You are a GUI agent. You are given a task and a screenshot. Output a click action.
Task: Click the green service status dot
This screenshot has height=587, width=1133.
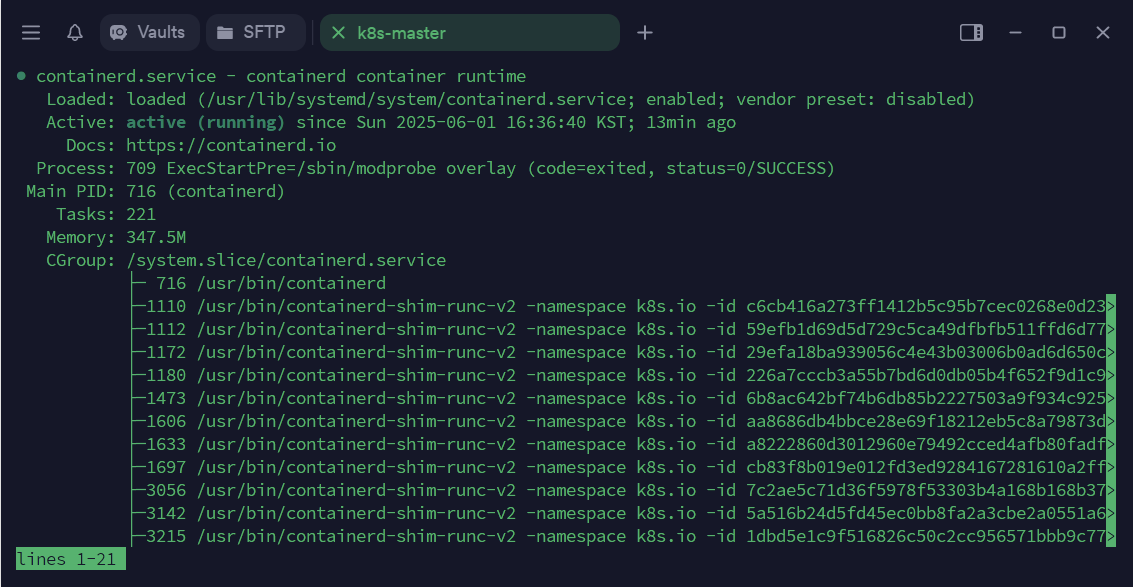[x=21, y=77]
